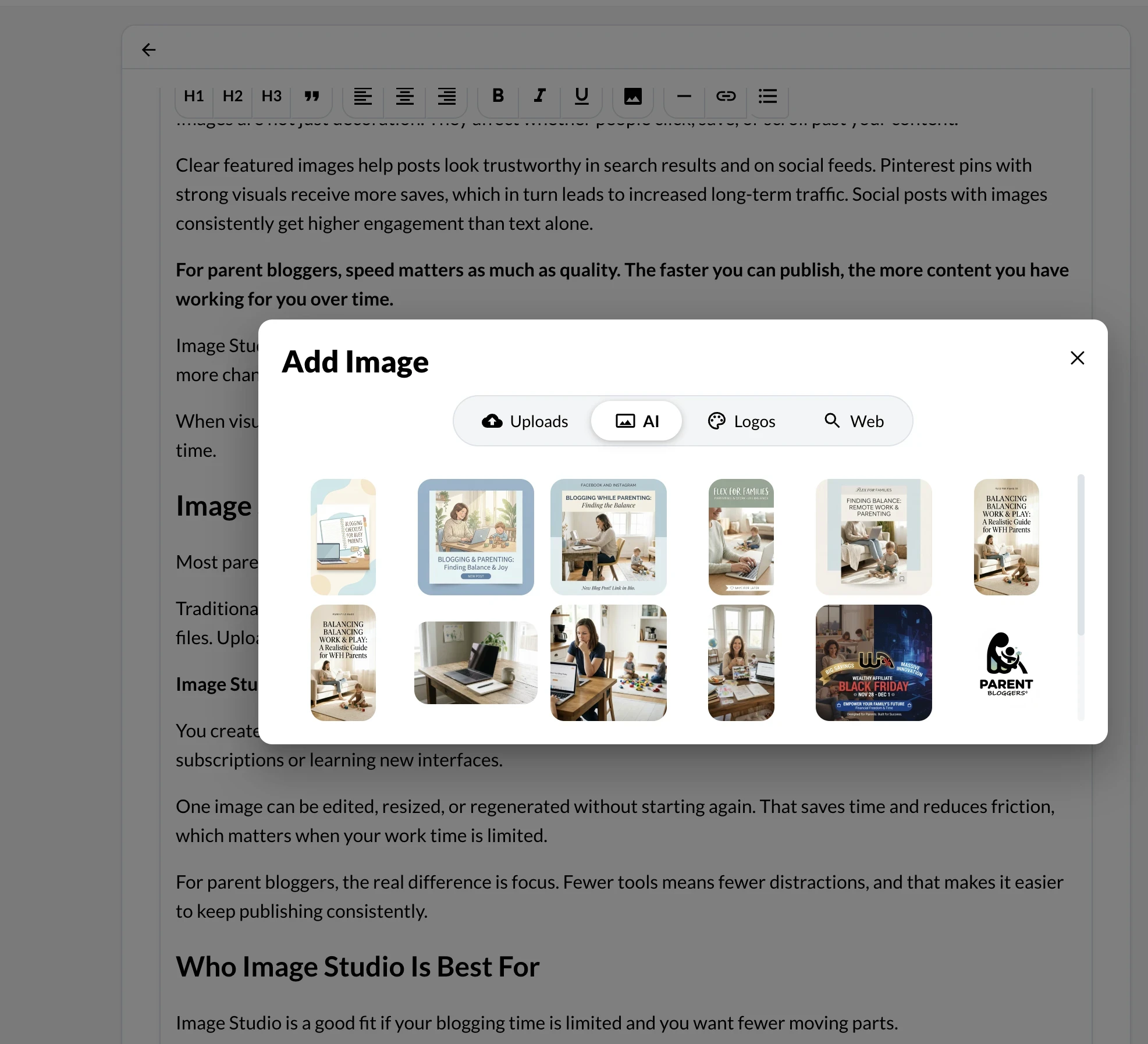
Task: Insert a blockquote with quote icon
Action: [312, 96]
